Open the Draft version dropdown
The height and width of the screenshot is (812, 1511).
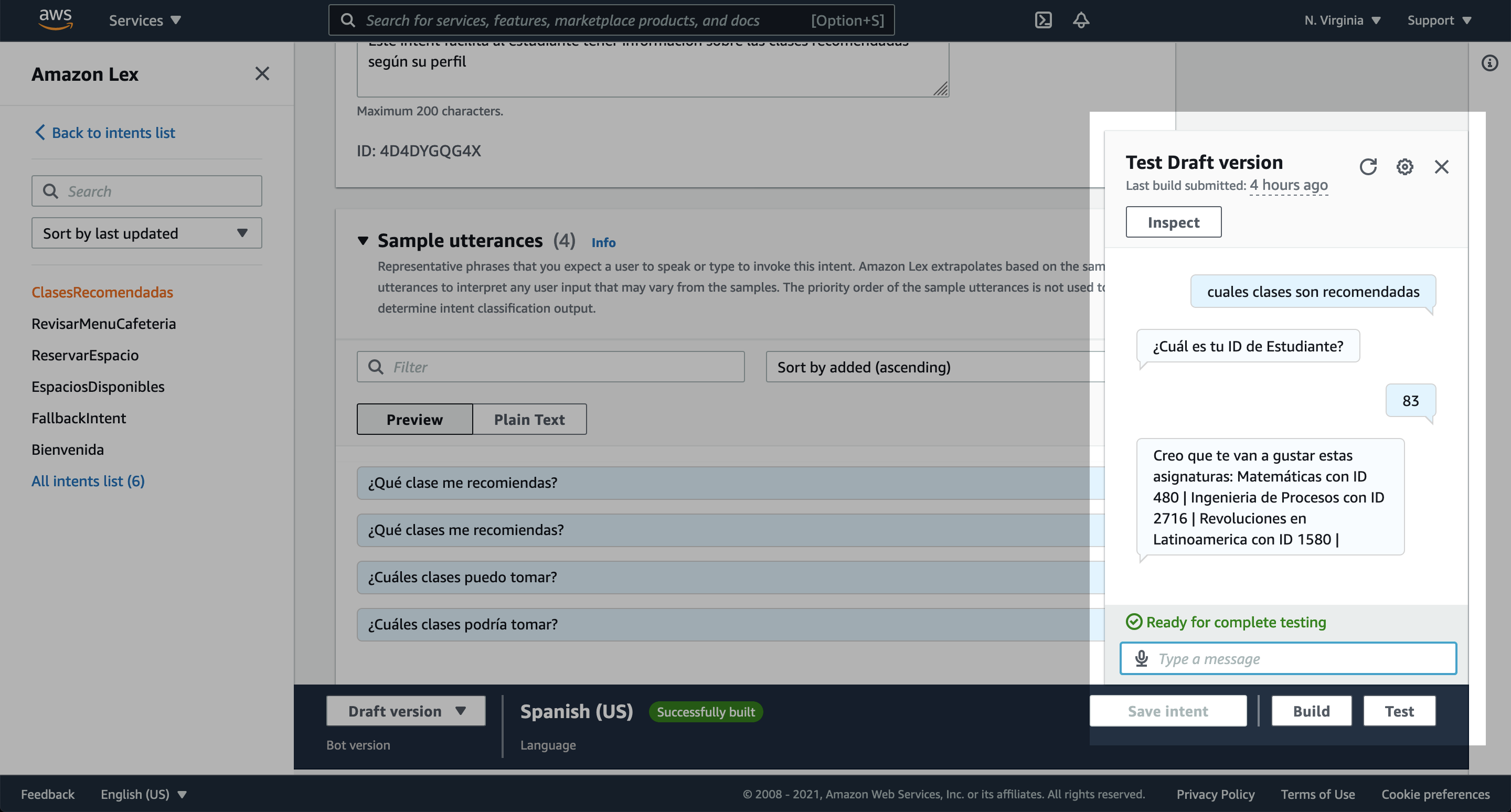(x=406, y=711)
